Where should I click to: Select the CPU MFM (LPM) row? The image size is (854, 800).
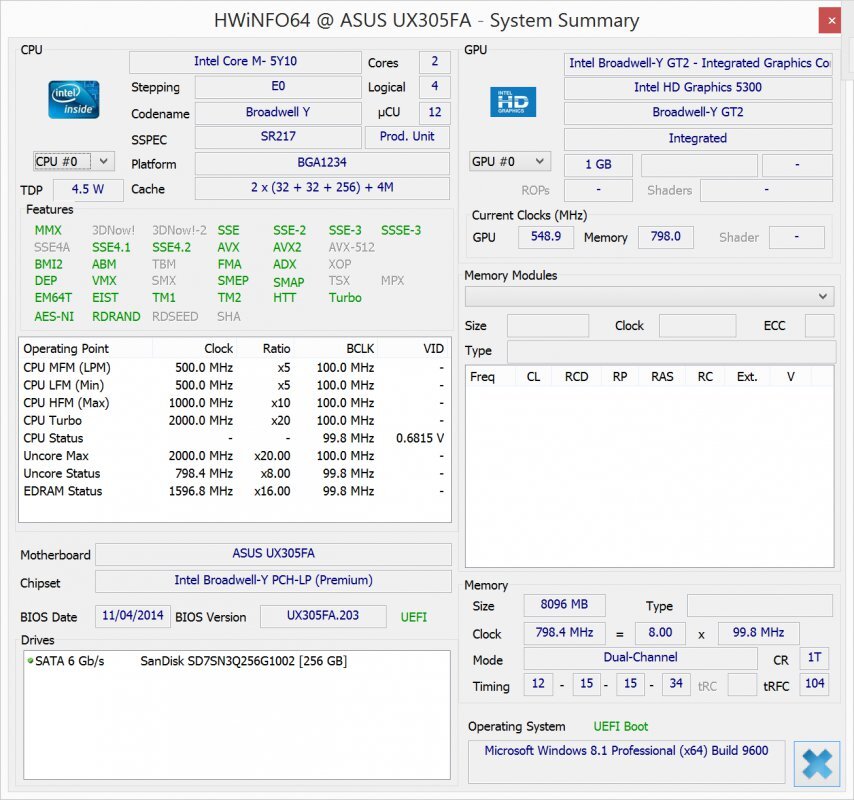[235, 368]
